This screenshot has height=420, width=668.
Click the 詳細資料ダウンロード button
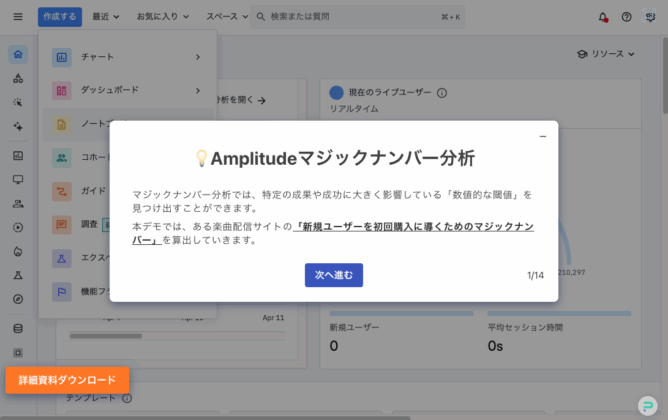pos(67,380)
